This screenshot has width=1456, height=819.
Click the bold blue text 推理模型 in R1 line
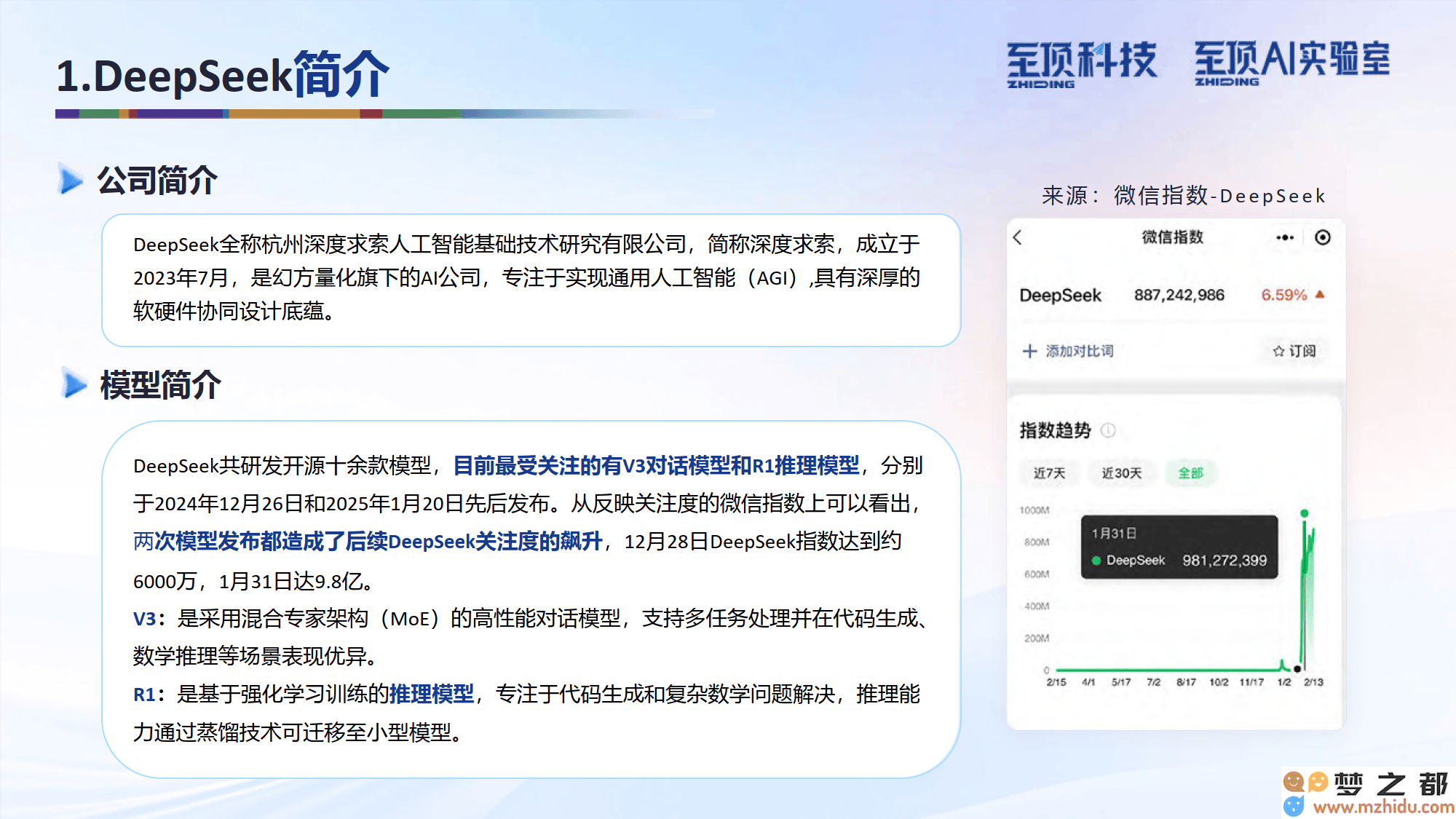tap(432, 694)
